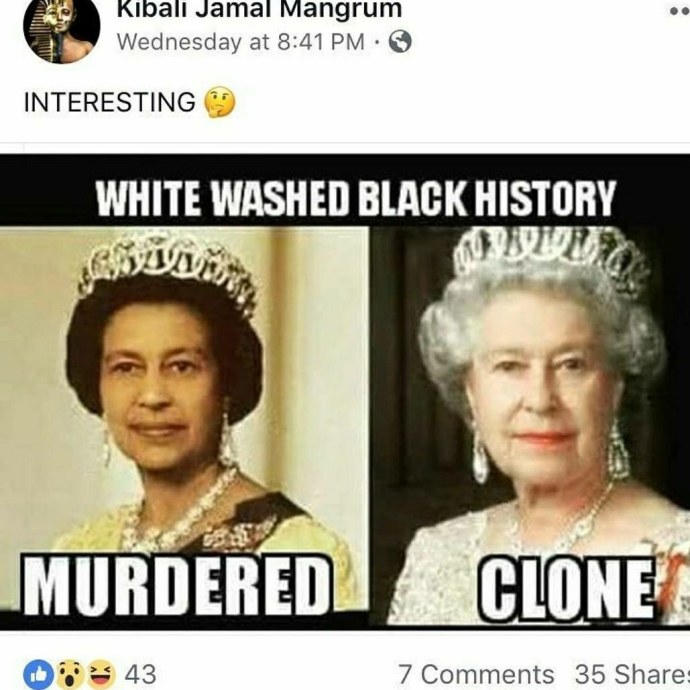Image resolution: width=690 pixels, height=690 pixels.
Task: Click the thinking face emoji
Action: tap(220, 103)
